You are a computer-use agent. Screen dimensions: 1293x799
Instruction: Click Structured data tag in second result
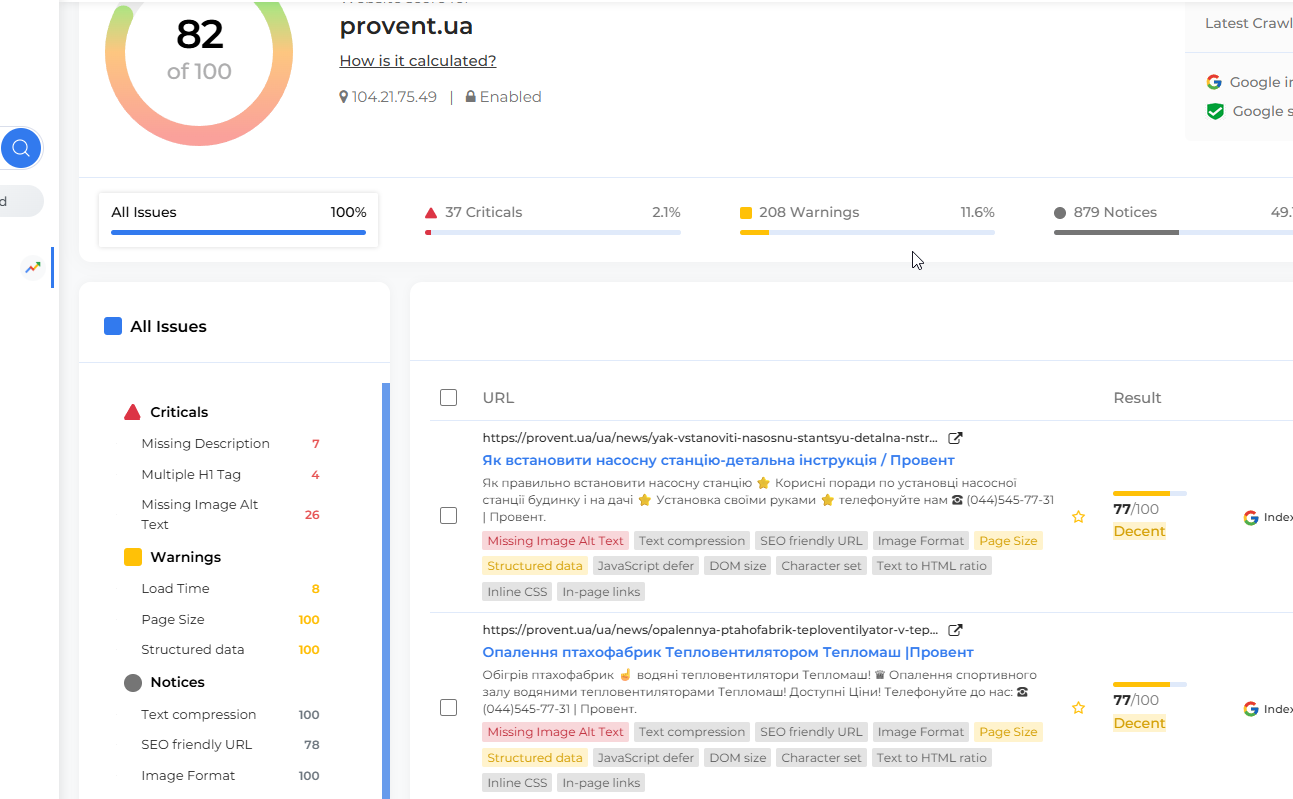tap(535, 758)
